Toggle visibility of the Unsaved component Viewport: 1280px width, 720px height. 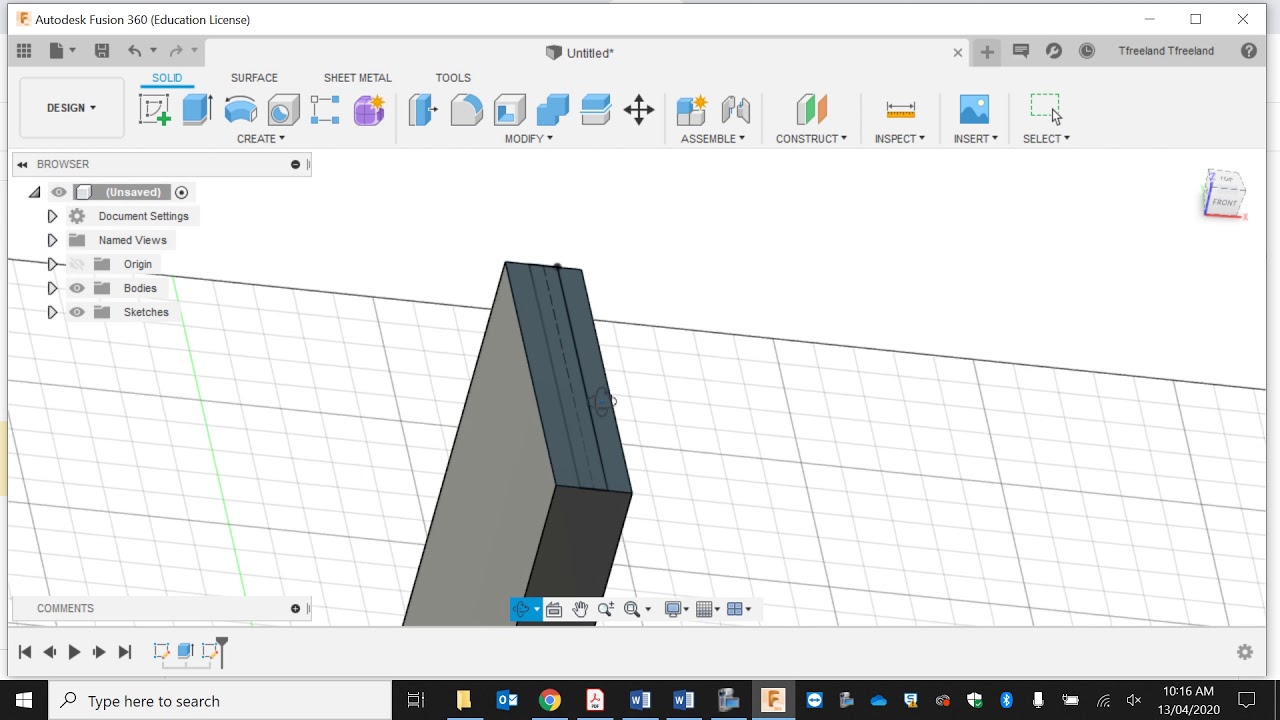coord(59,192)
